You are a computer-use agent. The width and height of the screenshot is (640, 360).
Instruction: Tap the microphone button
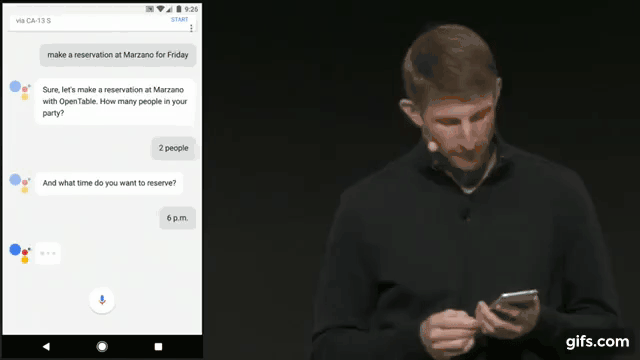tap(102, 300)
